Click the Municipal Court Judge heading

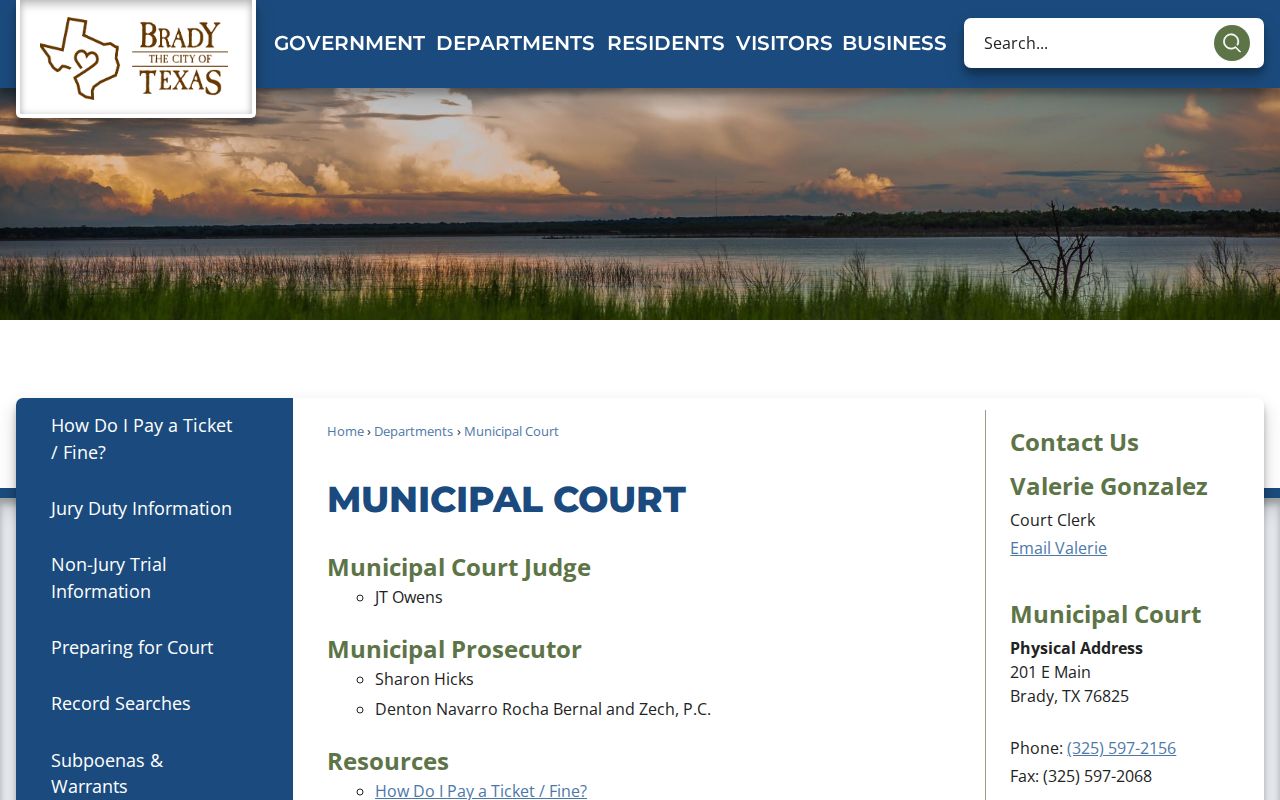click(459, 568)
